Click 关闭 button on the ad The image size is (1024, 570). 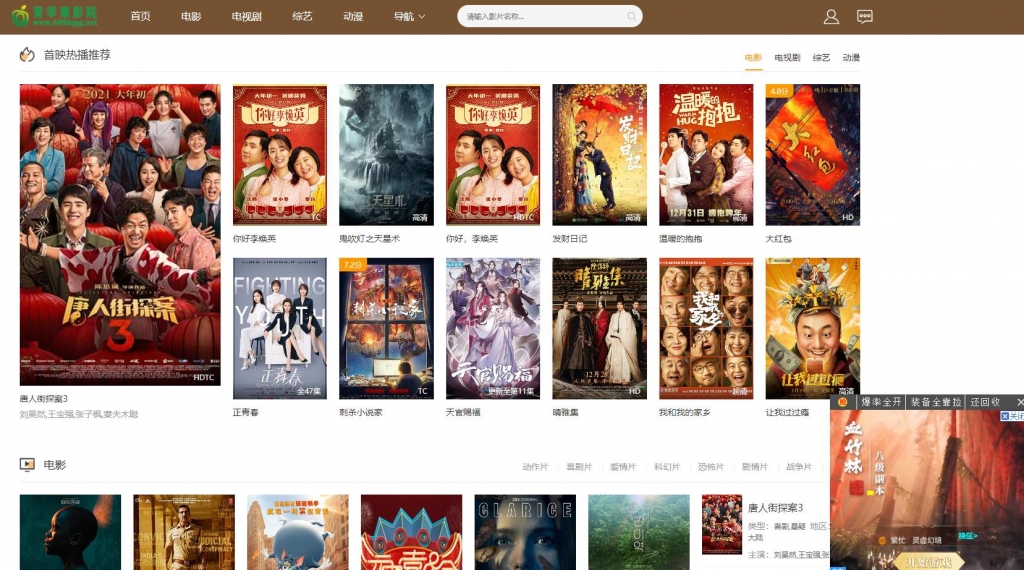(1012, 416)
